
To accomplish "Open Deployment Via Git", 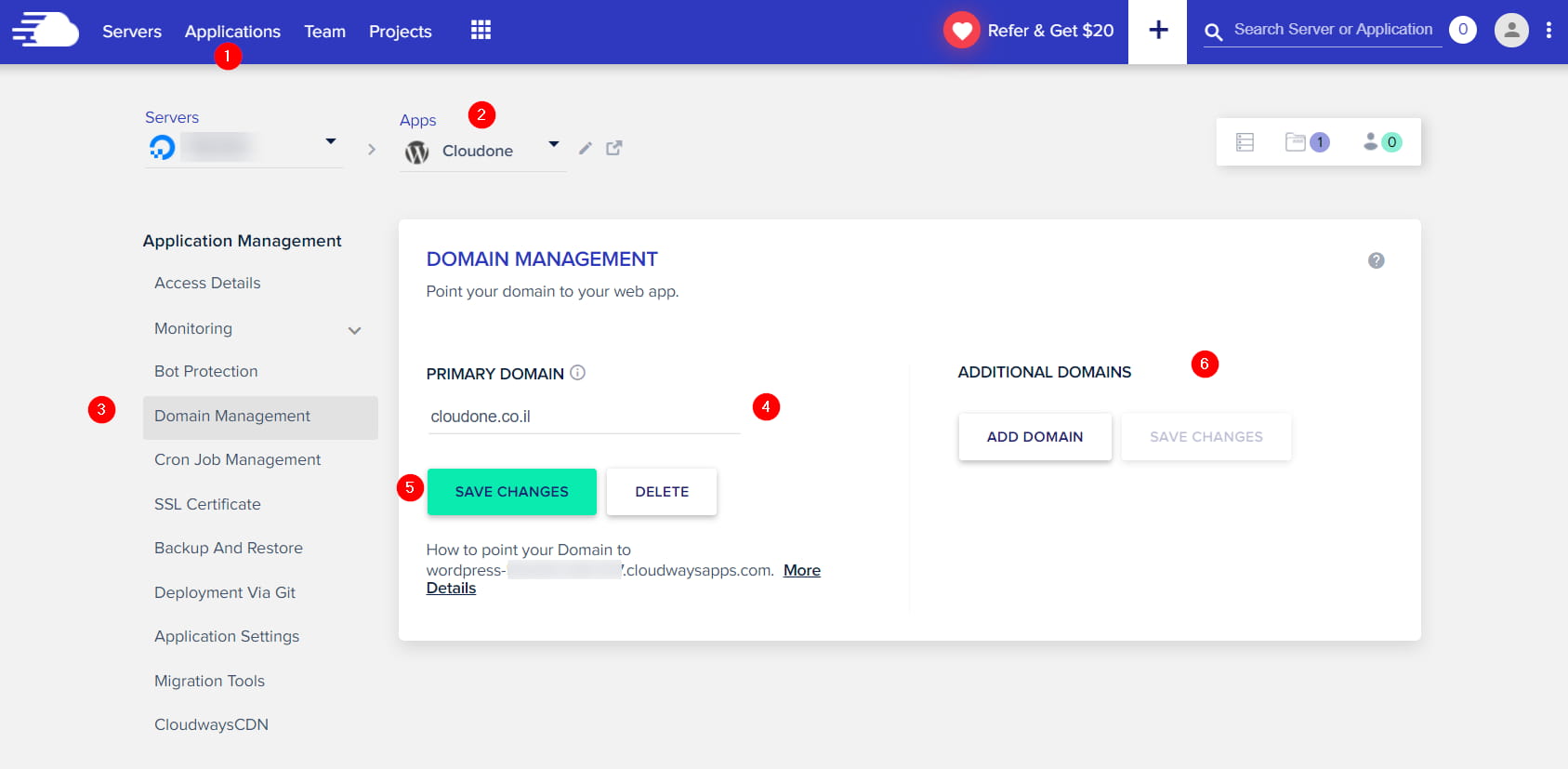I will (x=225, y=592).
